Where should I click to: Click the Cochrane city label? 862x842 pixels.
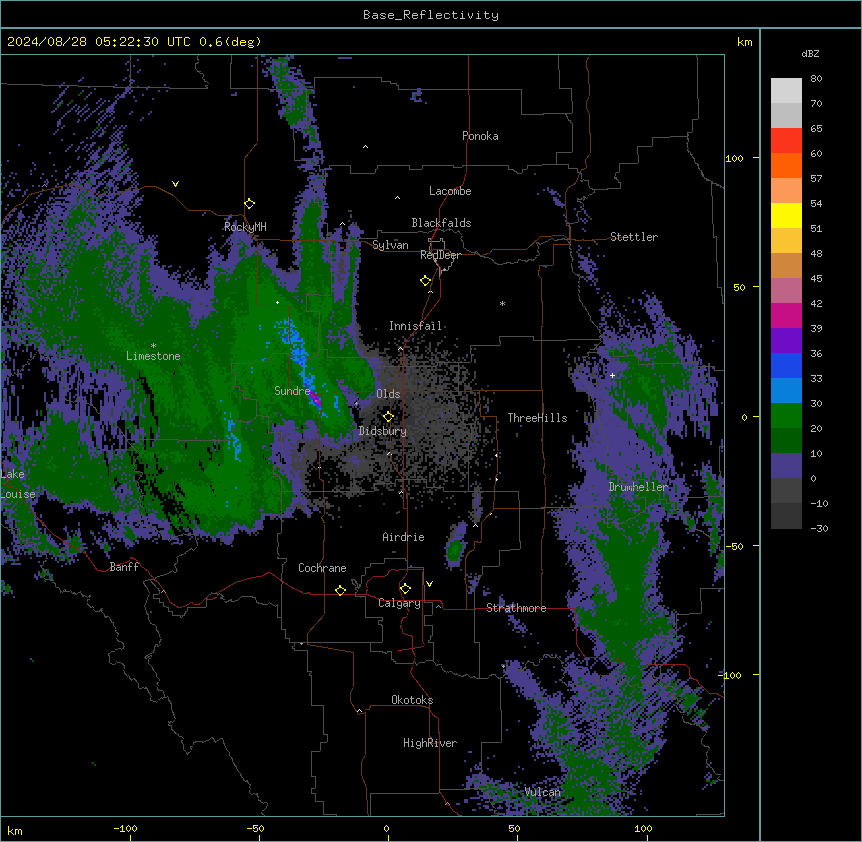point(322,568)
